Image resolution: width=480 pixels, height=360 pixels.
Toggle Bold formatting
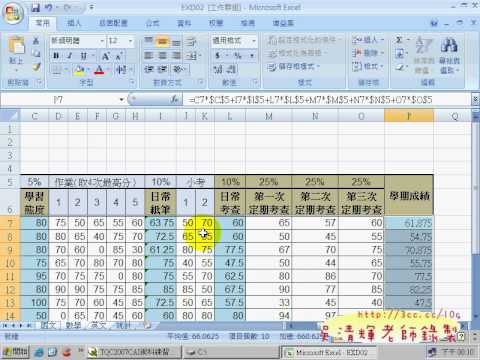[56, 56]
